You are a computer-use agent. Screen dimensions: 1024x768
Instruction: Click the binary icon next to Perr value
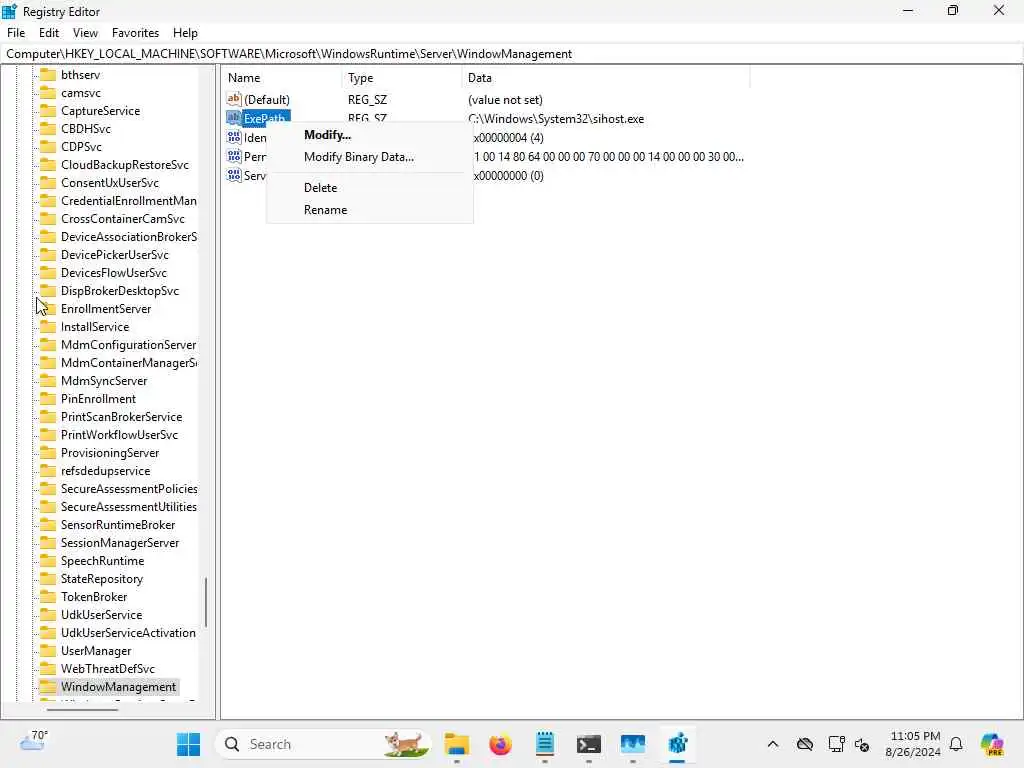coord(234,156)
